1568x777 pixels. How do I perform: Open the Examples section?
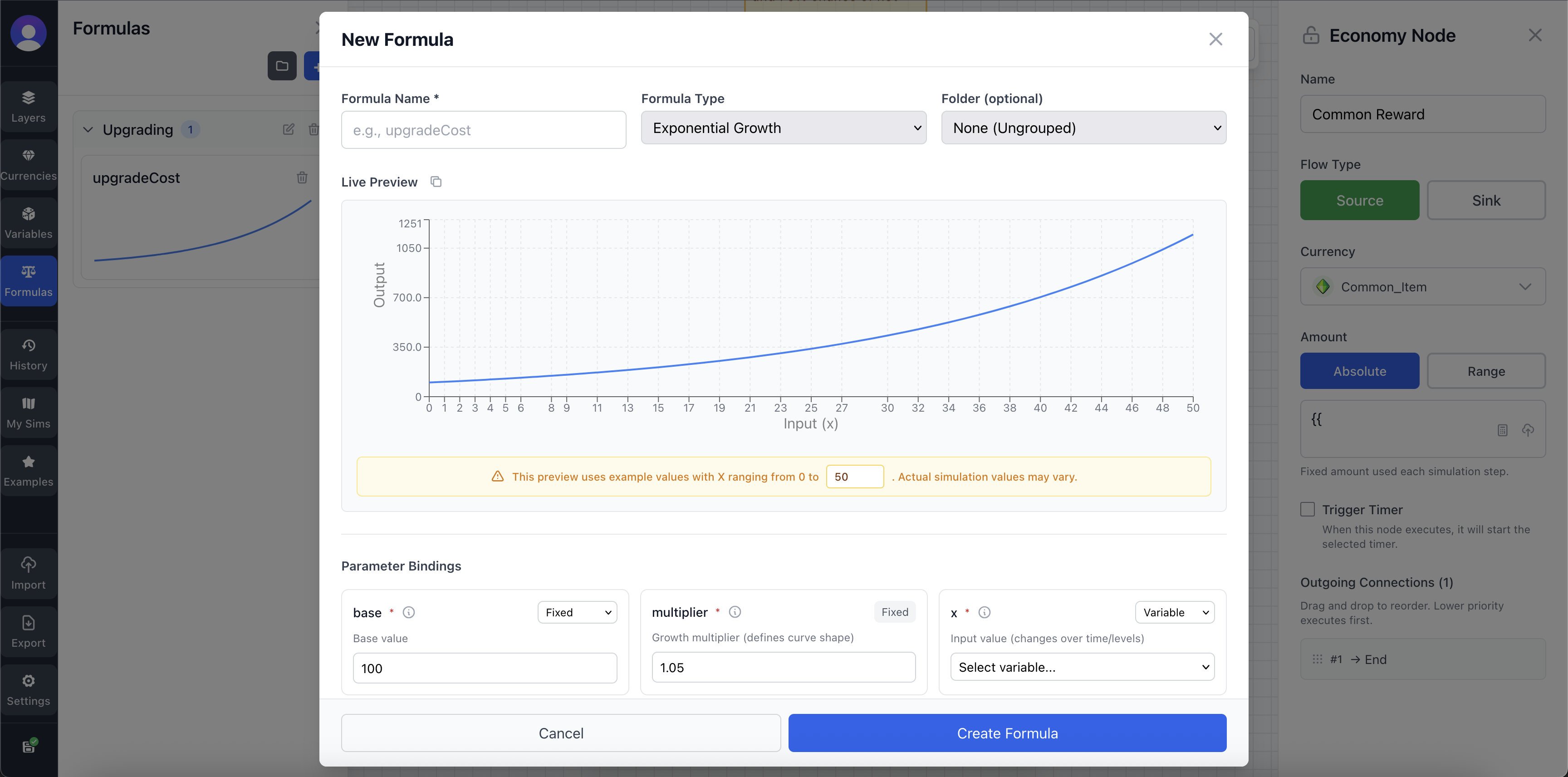tap(28, 469)
